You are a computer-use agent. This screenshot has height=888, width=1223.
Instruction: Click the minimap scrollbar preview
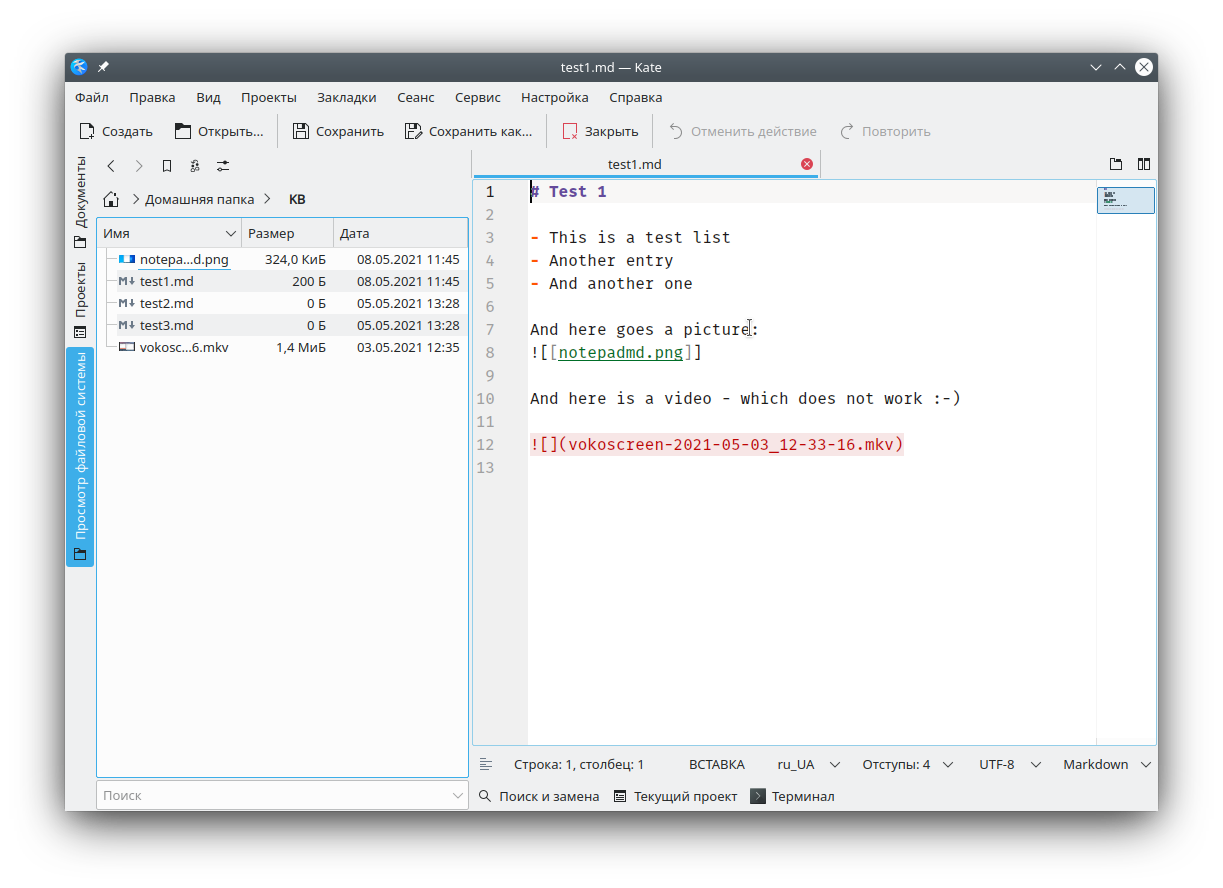point(1126,200)
